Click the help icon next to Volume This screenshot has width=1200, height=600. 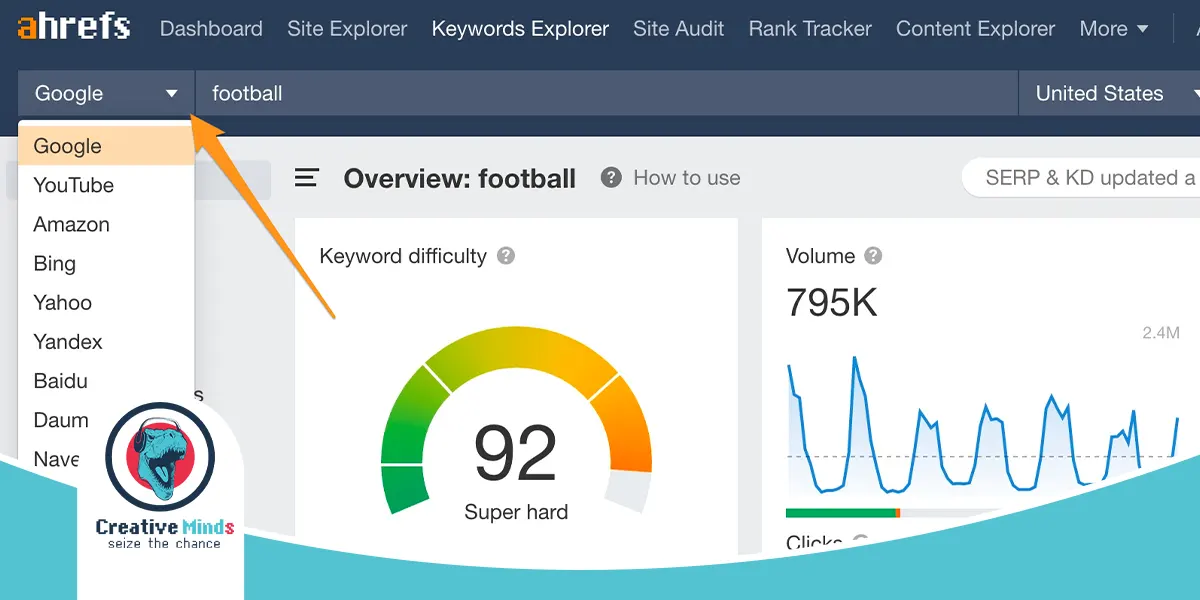[x=873, y=256]
